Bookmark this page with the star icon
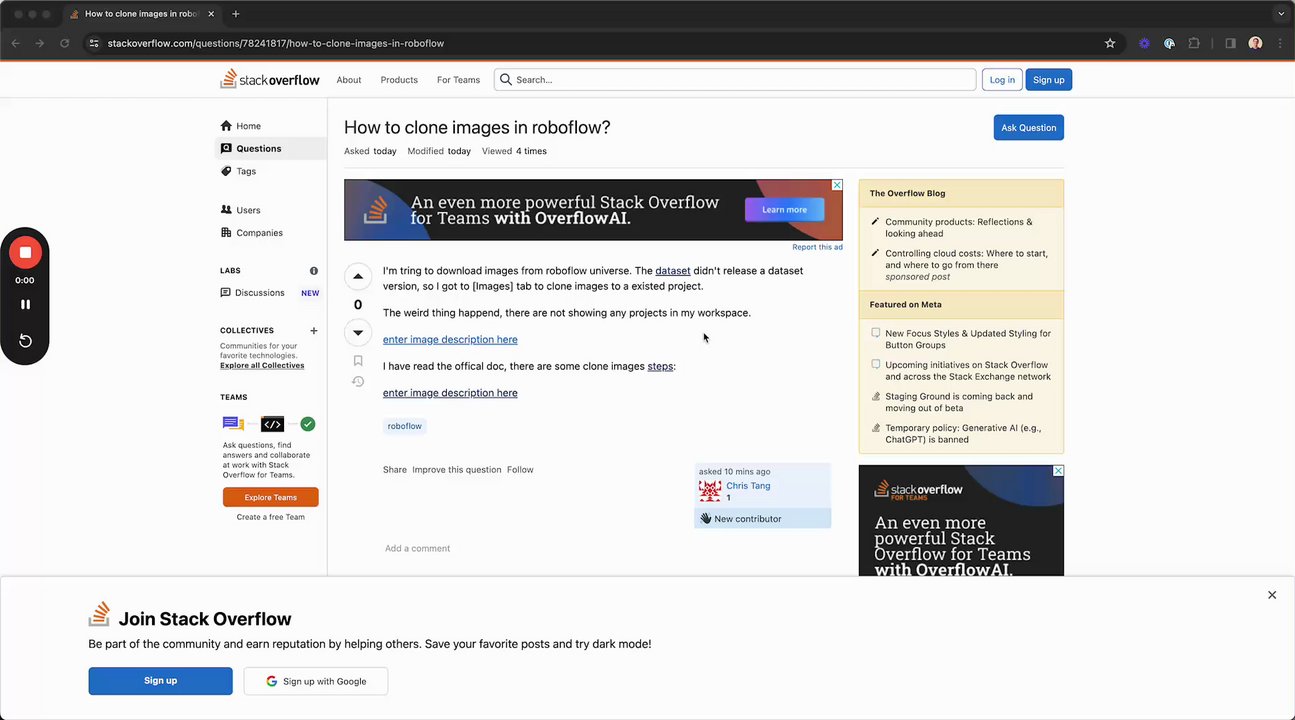This screenshot has width=1295, height=720. pos(1110,43)
